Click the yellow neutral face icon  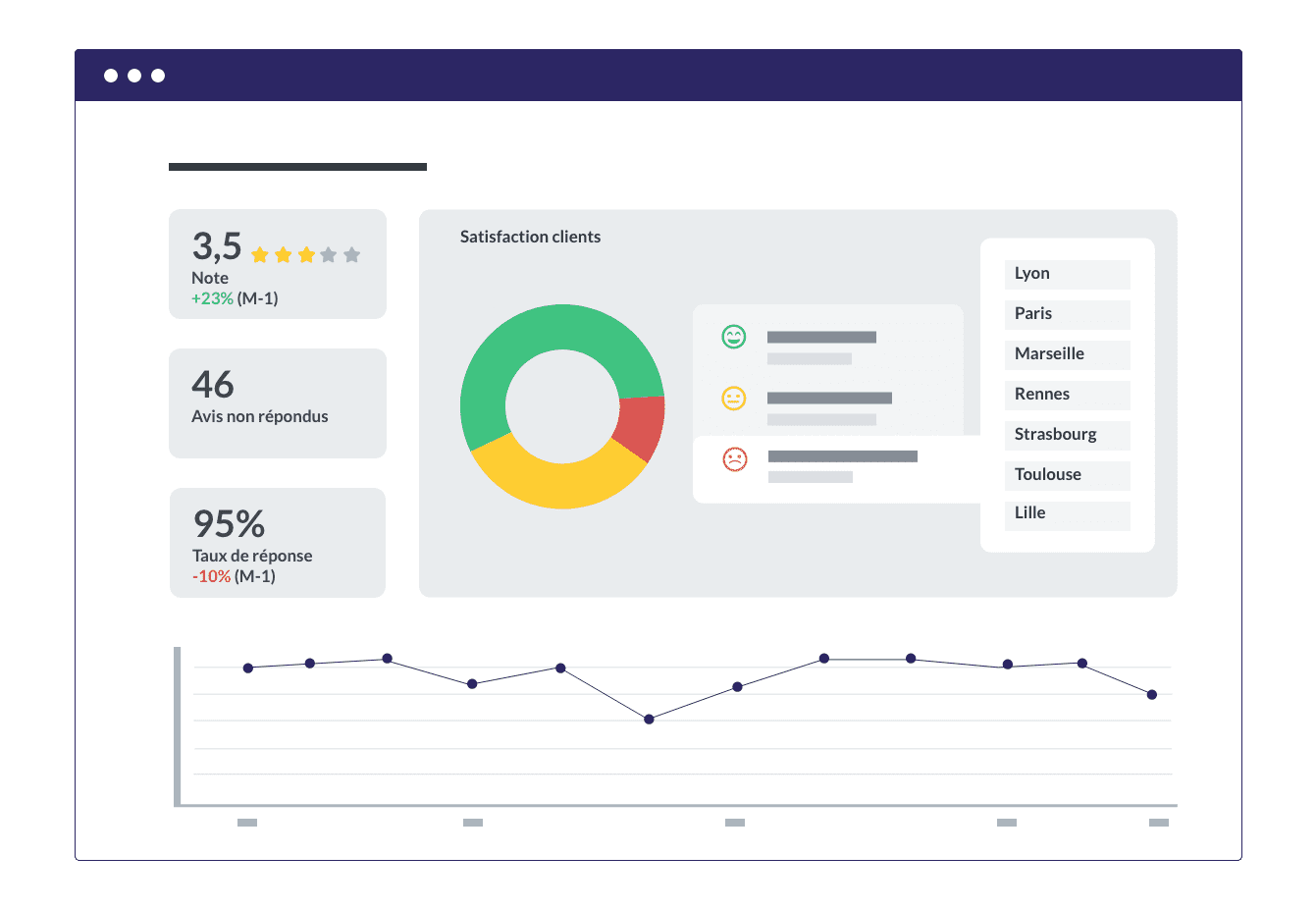coord(734,398)
